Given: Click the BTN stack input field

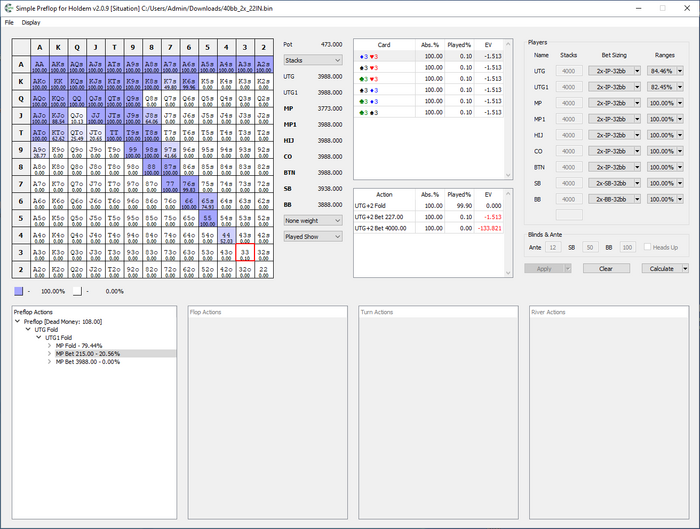Looking at the screenshot, I should [569, 167].
